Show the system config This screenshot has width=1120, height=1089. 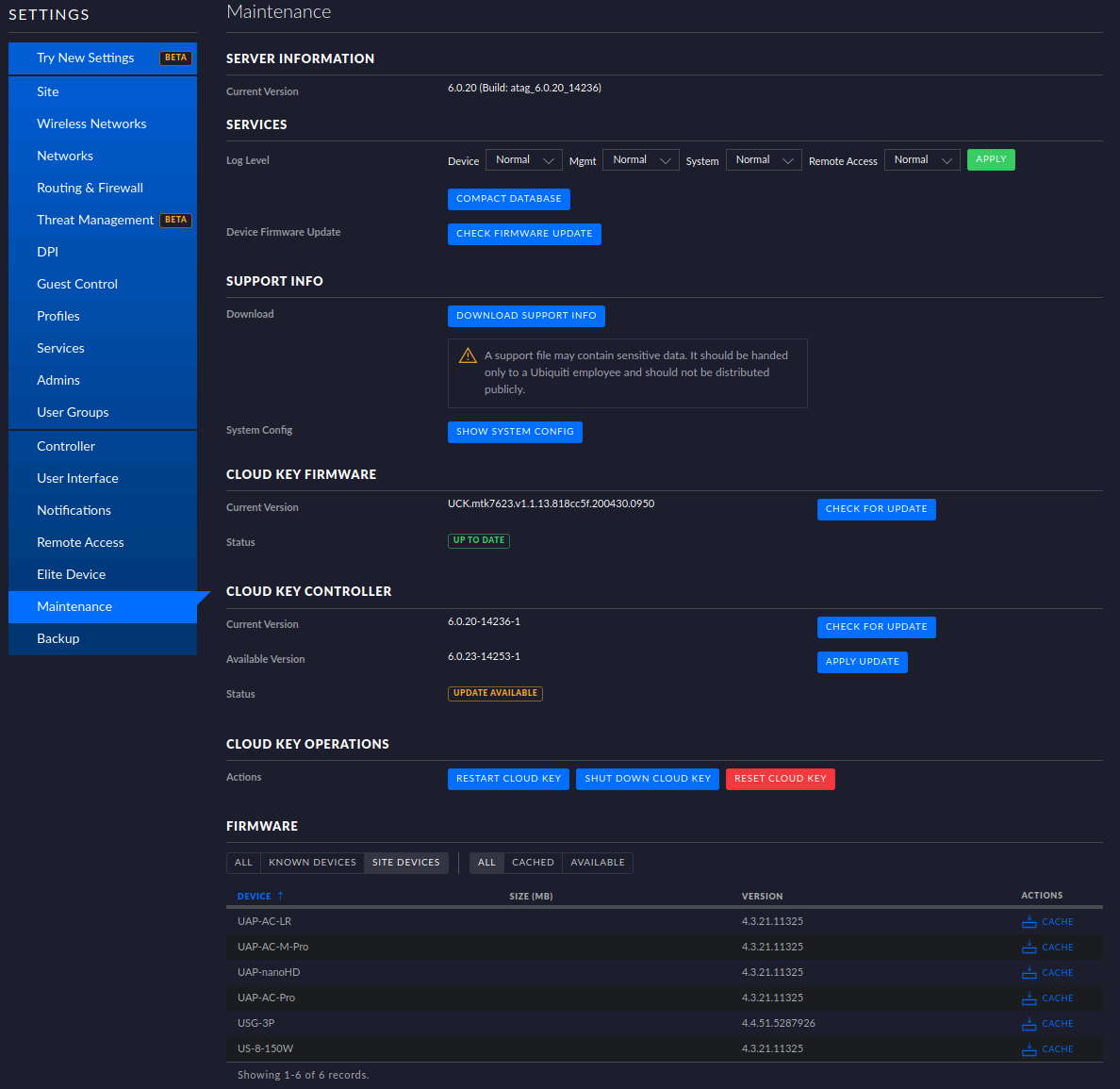point(515,432)
